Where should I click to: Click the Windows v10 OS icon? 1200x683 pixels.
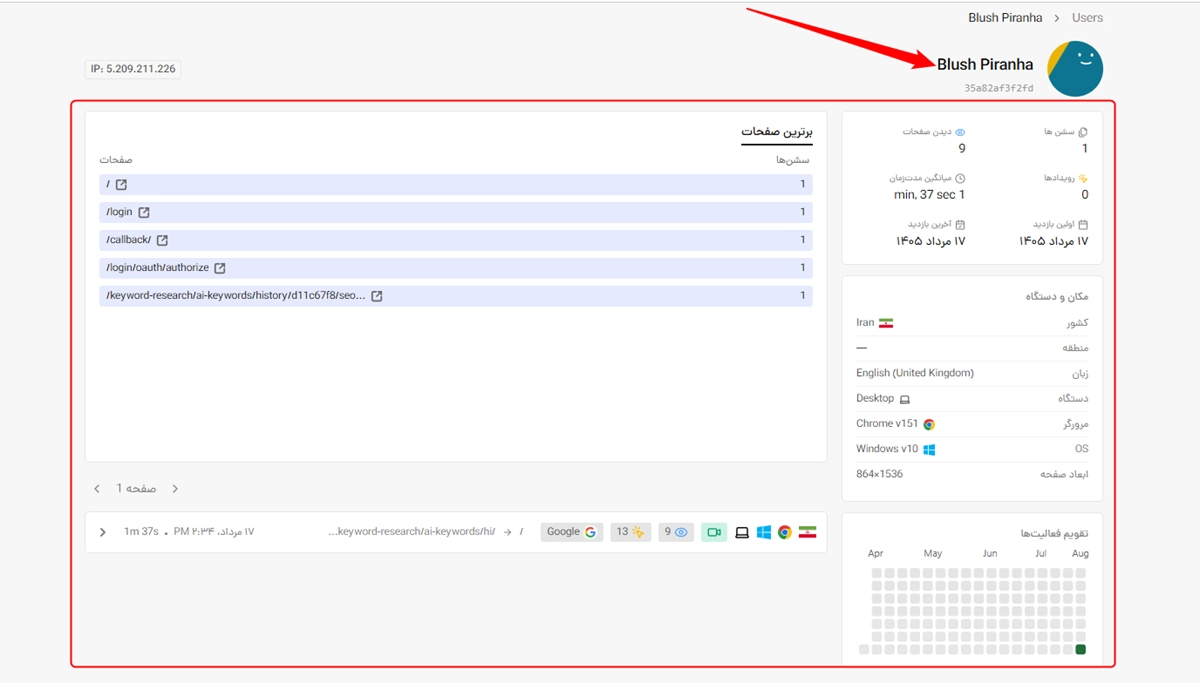929,450
